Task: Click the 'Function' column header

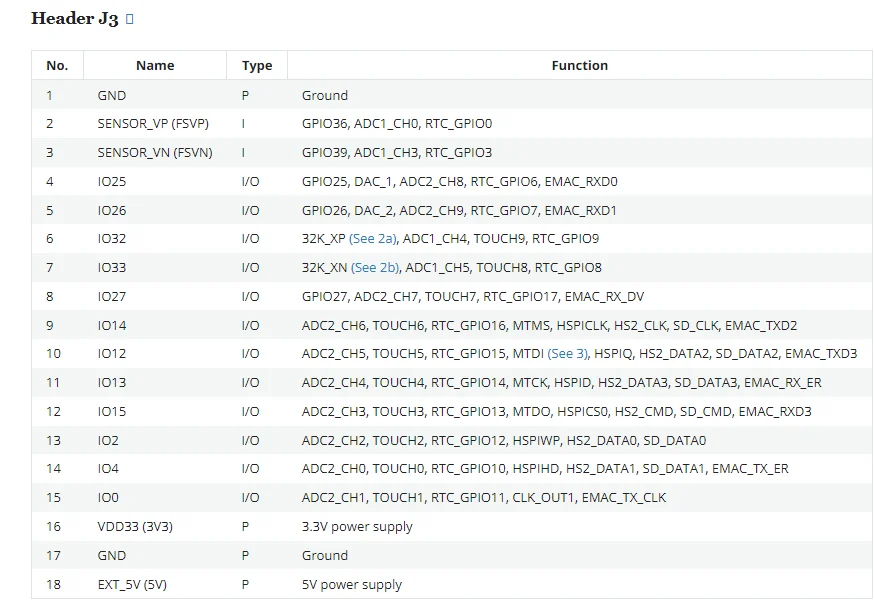Action: (580, 65)
